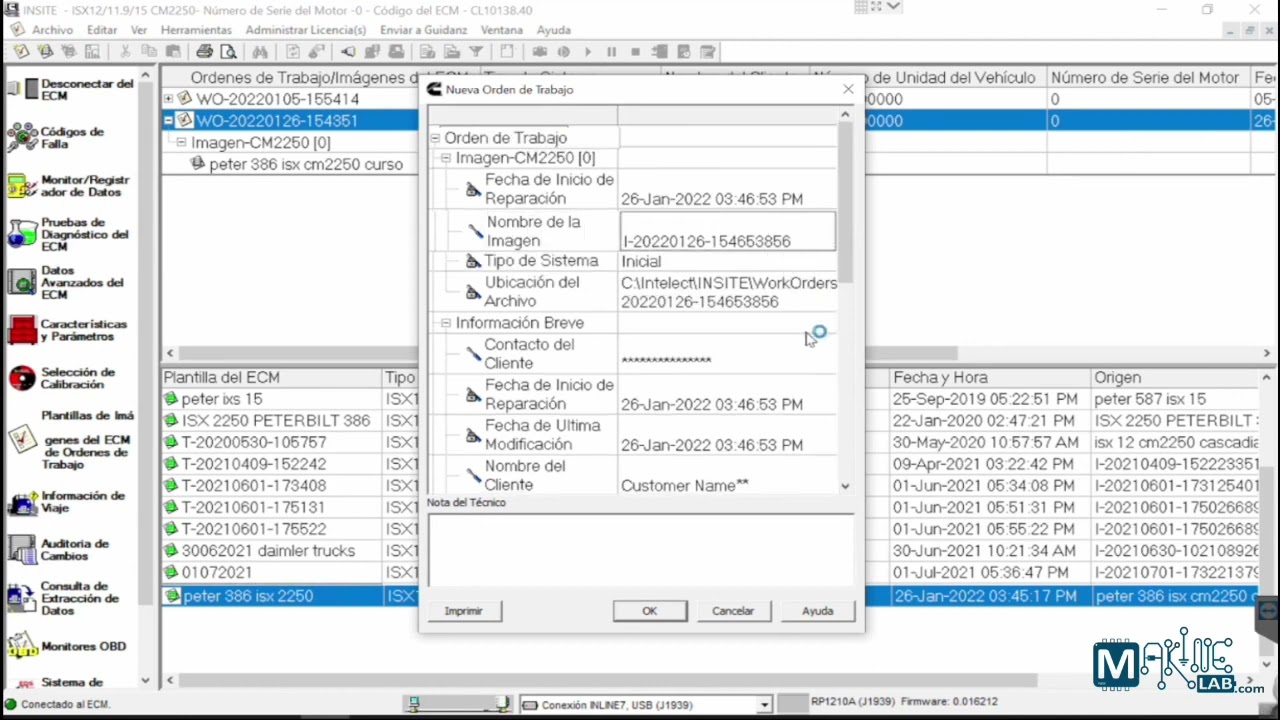Click the Cut scissors toolbar icon
The height and width of the screenshot is (720, 1280).
click(125, 52)
